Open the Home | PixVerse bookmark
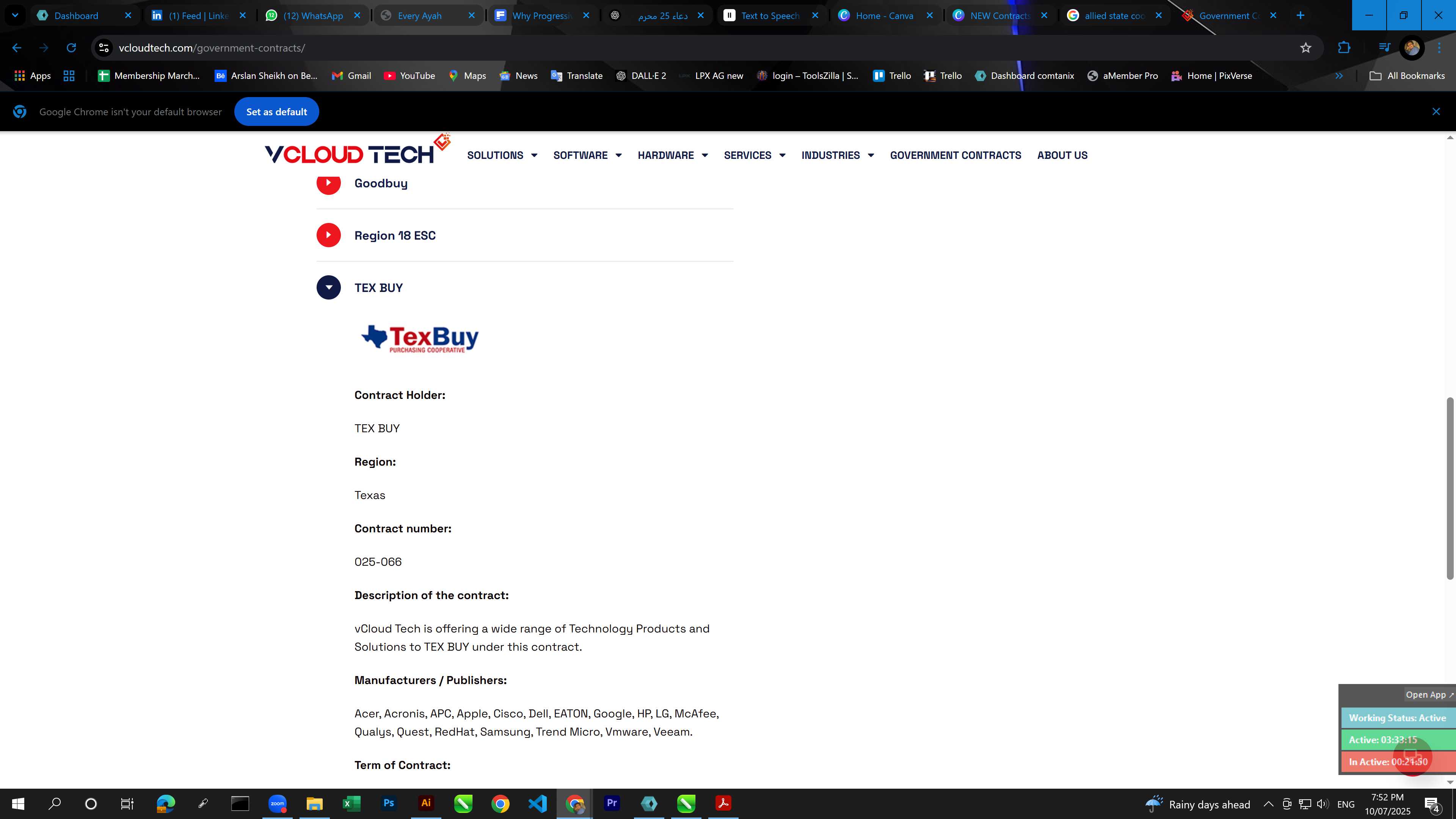Viewport: 1456px width, 819px height. [1211, 76]
